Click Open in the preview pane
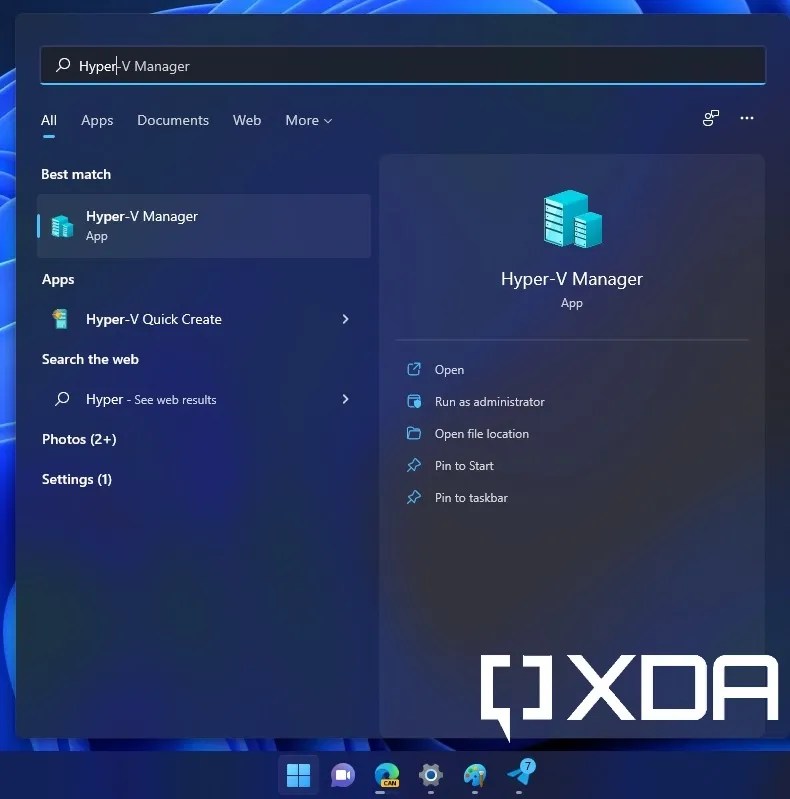The width and height of the screenshot is (790, 799). click(449, 370)
